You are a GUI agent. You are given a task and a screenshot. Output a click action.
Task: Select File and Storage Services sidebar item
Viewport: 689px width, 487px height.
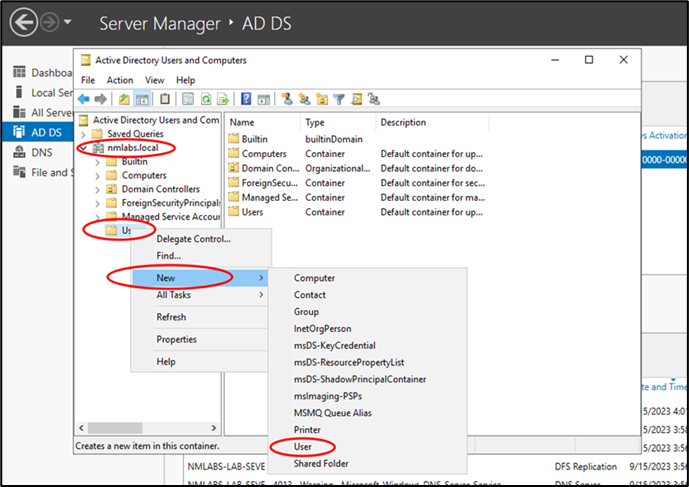(x=43, y=172)
